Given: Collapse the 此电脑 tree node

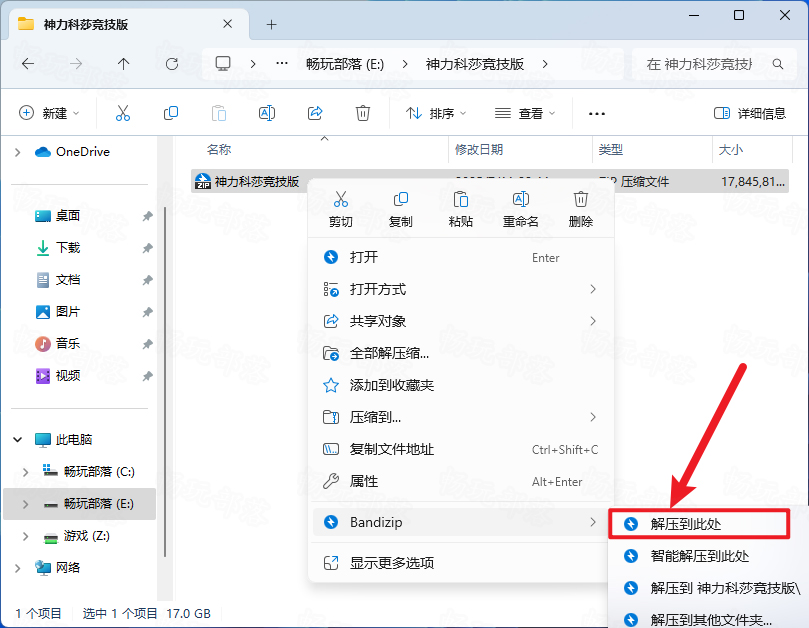Looking at the screenshot, I should point(18,440).
